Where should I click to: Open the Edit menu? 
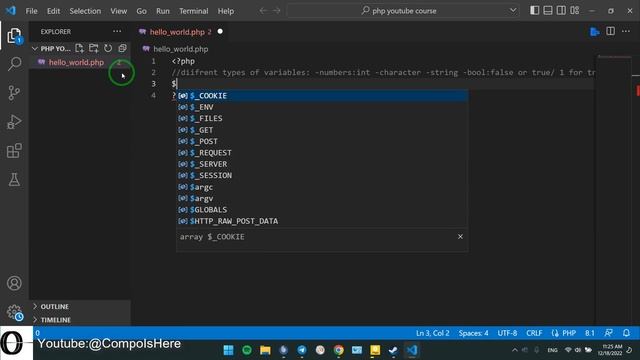click(x=53, y=11)
